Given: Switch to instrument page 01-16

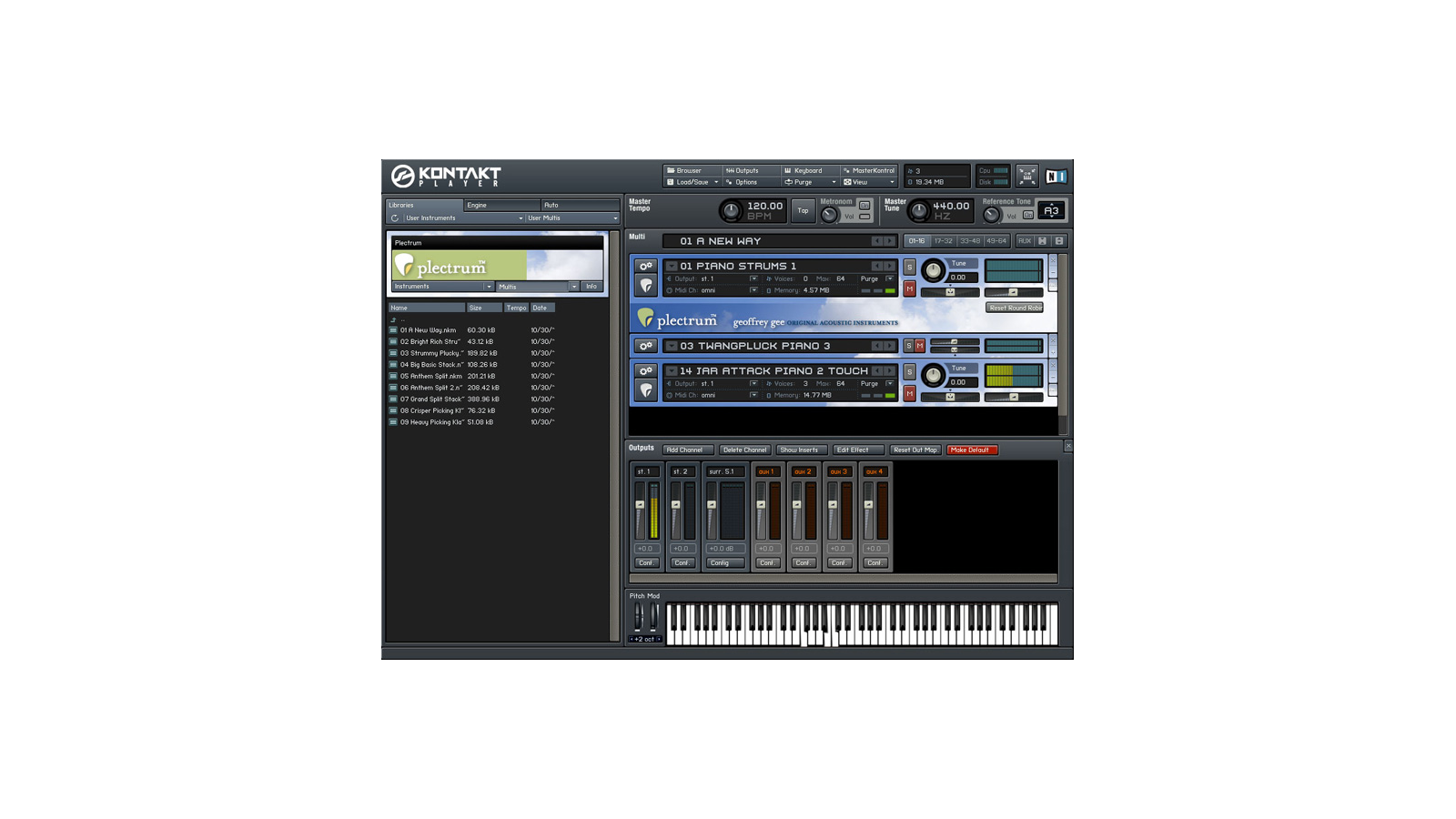Looking at the screenshot, I should 916,241.
